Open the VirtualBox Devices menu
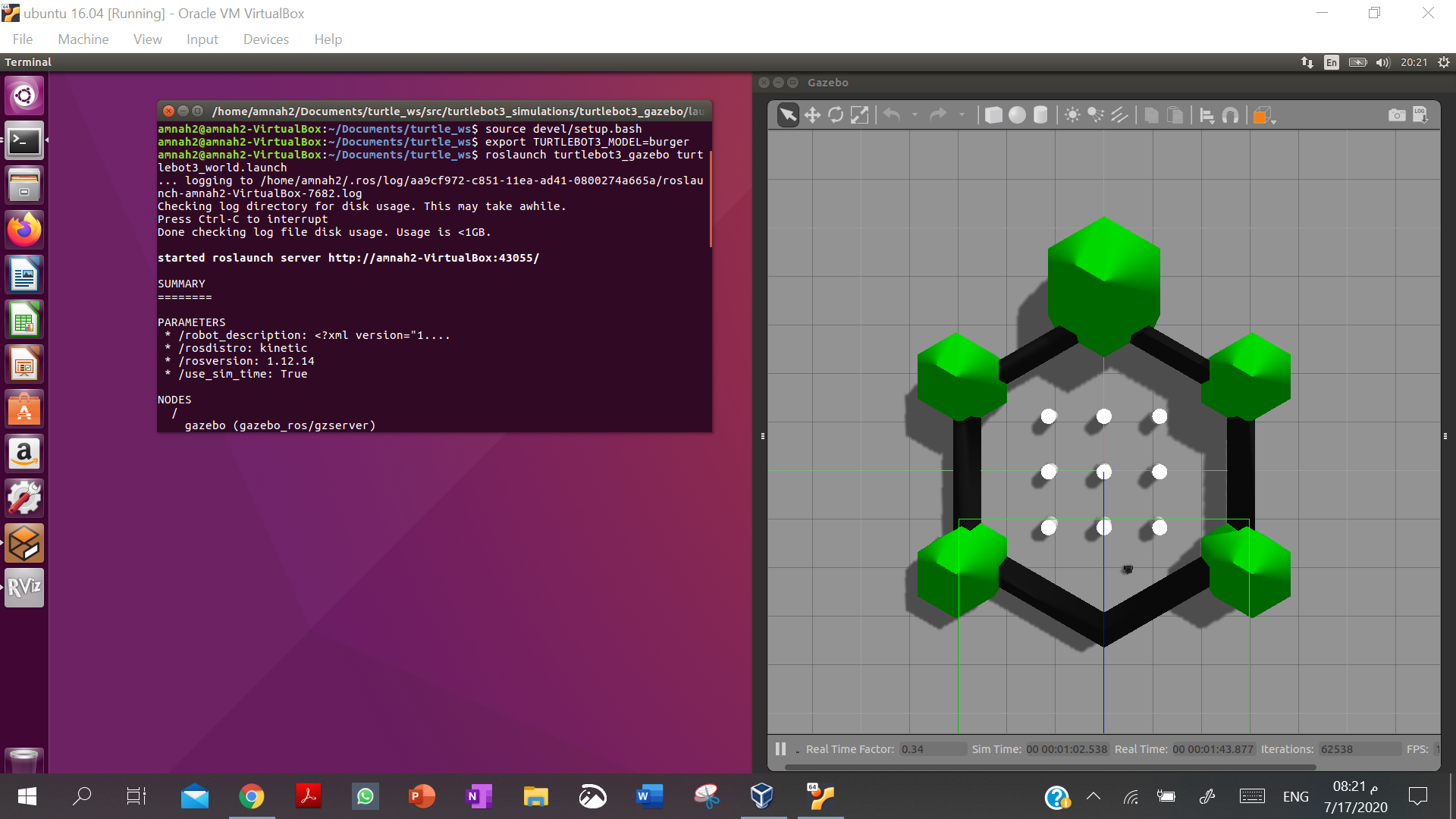The height and width of the screenshot is (819, 1456). point(266,39)
